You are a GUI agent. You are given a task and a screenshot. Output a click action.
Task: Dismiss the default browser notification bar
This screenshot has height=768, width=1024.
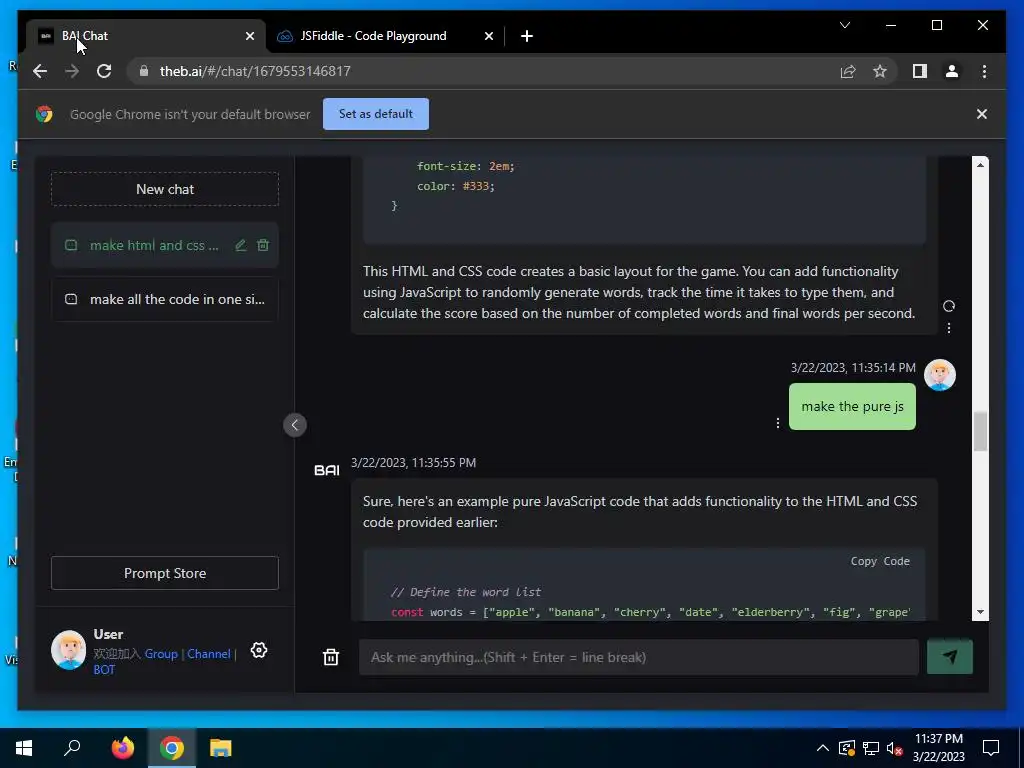981,114
